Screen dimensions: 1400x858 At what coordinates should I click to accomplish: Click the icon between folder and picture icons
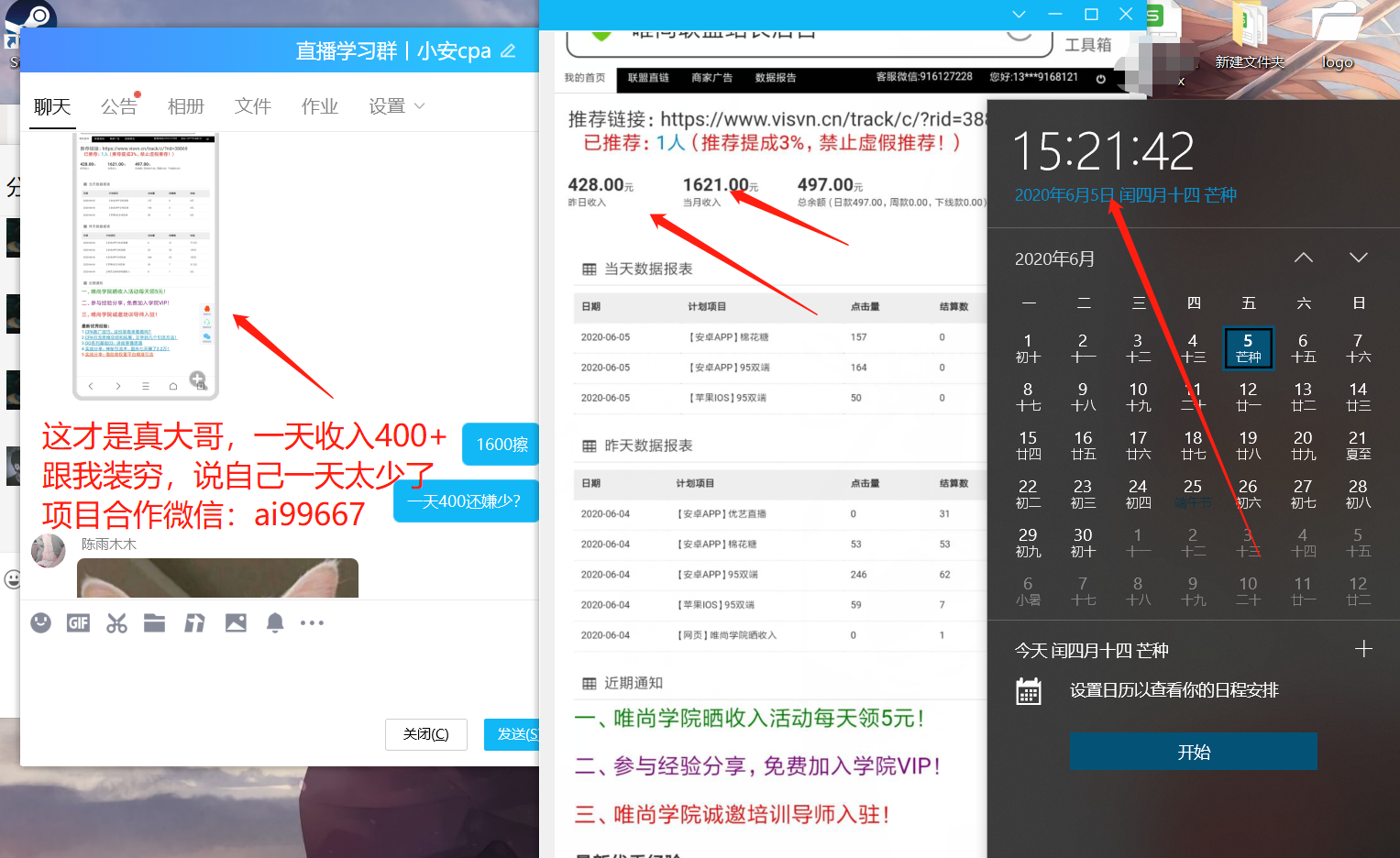coord(194,623)
